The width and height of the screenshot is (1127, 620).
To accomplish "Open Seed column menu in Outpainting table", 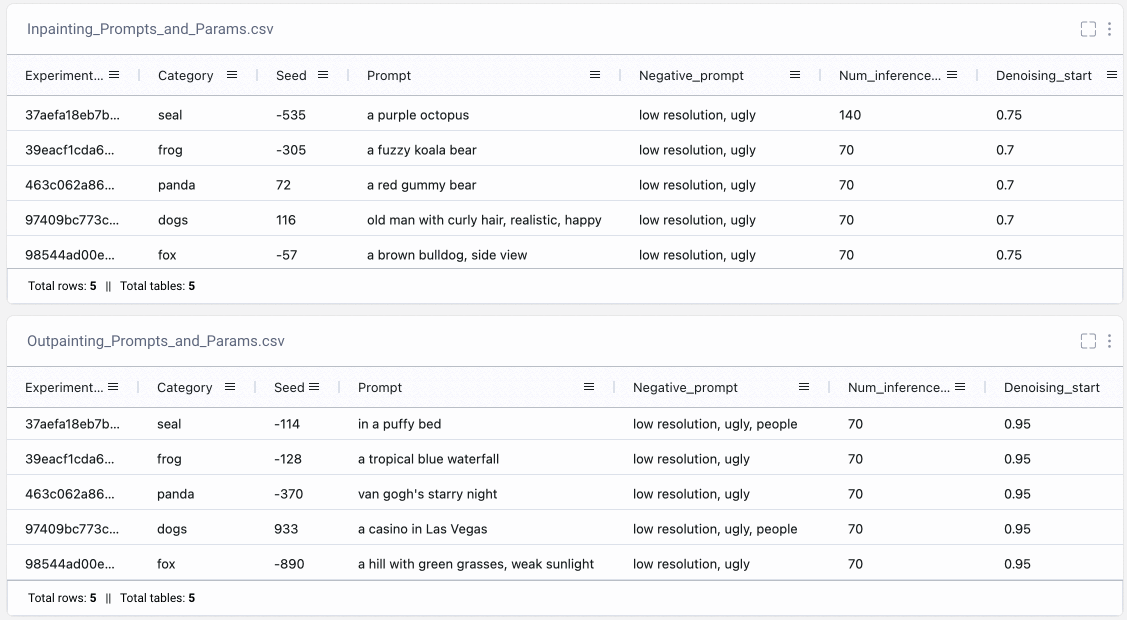I will point(314,387).
